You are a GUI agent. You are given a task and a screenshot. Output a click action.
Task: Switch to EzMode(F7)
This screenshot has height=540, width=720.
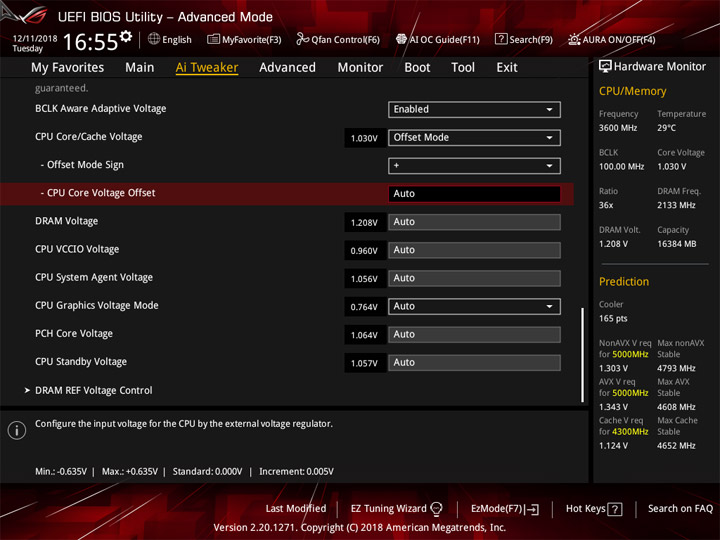click(505, 509)
